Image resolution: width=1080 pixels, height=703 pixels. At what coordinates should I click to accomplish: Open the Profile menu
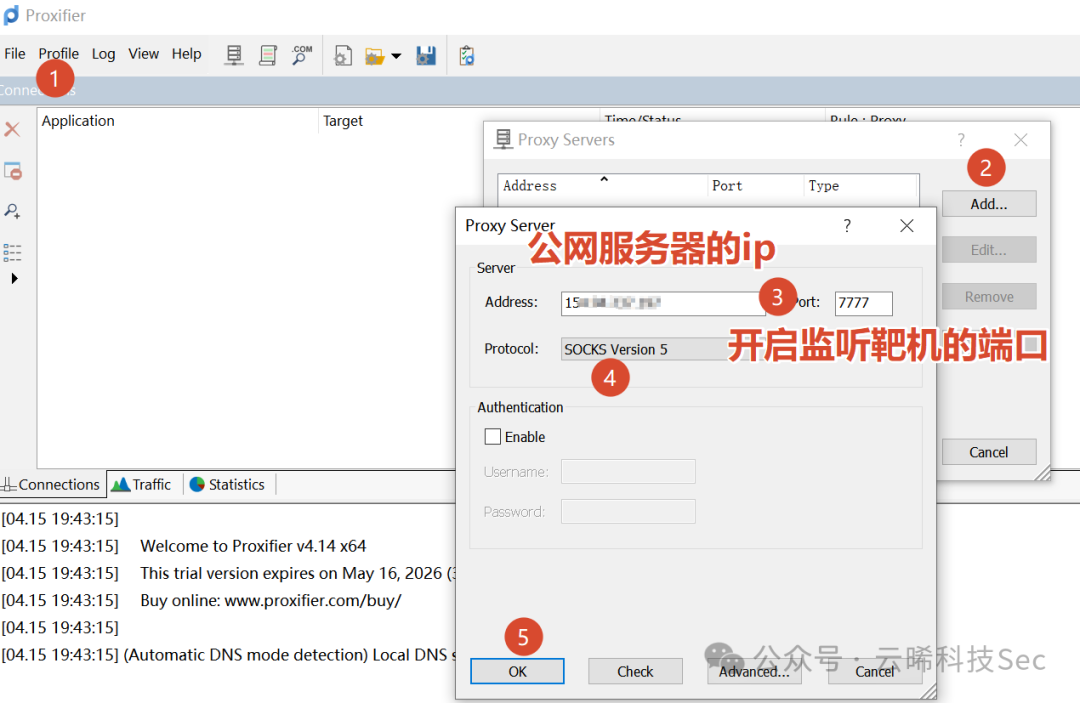[59, 54]
